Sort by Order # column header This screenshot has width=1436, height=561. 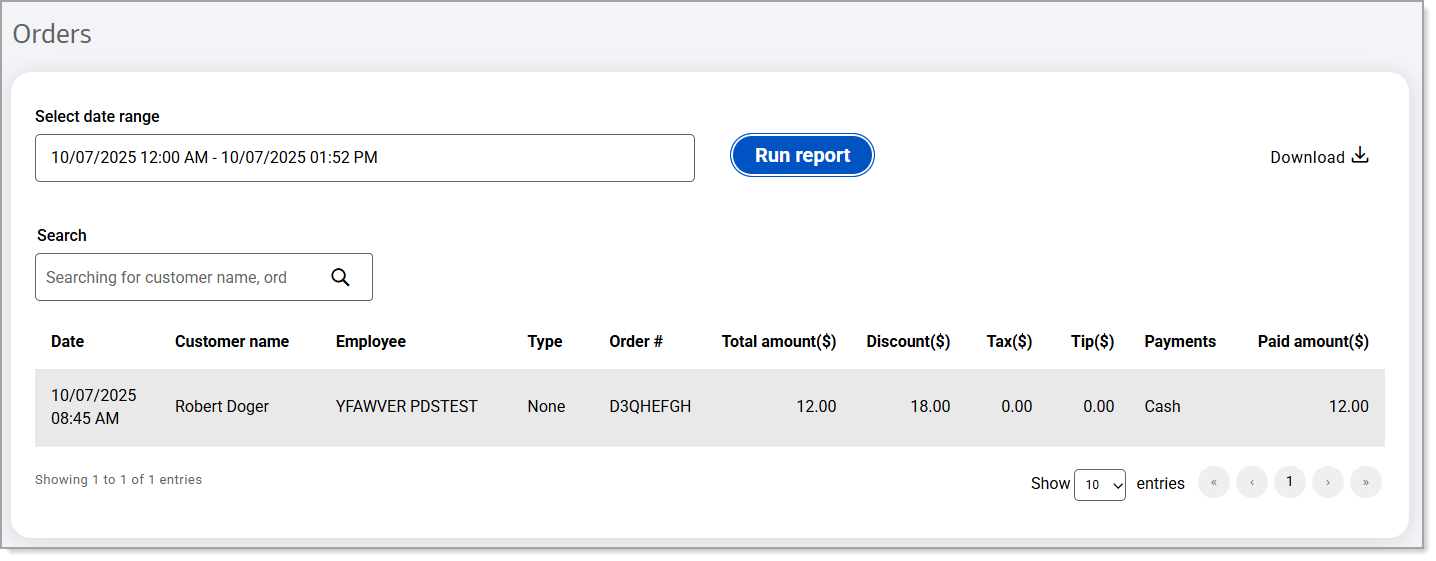click(x=636, y=341)
